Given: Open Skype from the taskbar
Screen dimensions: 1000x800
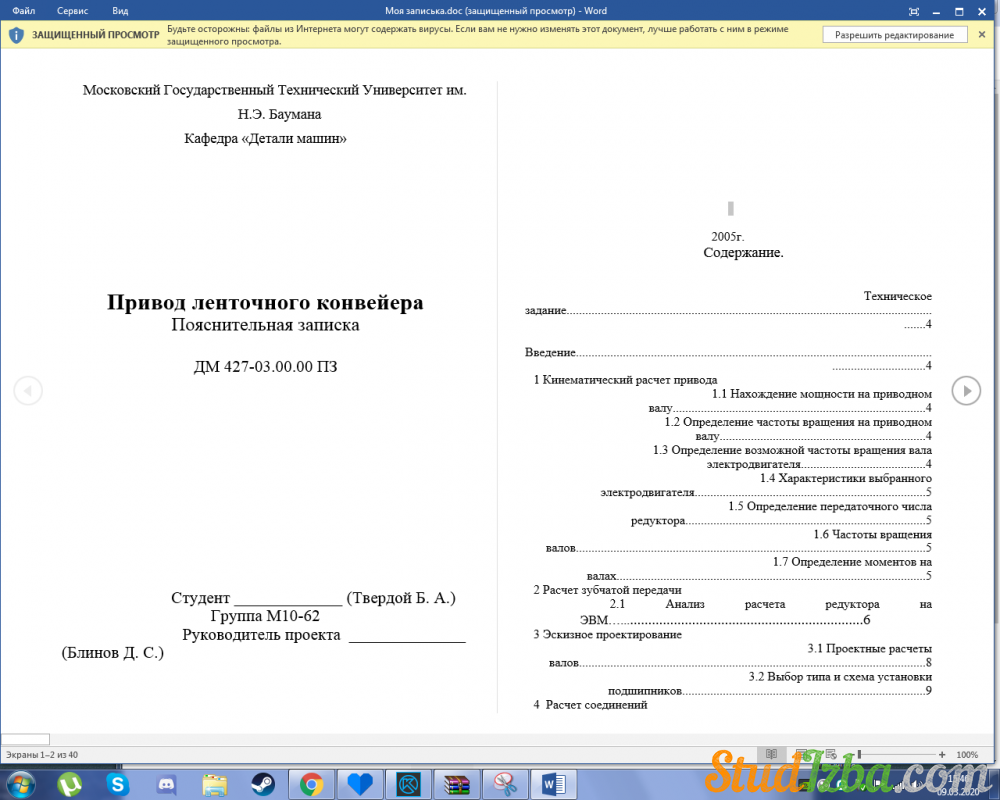Looking at the screenshot, I should coord(118,784).
